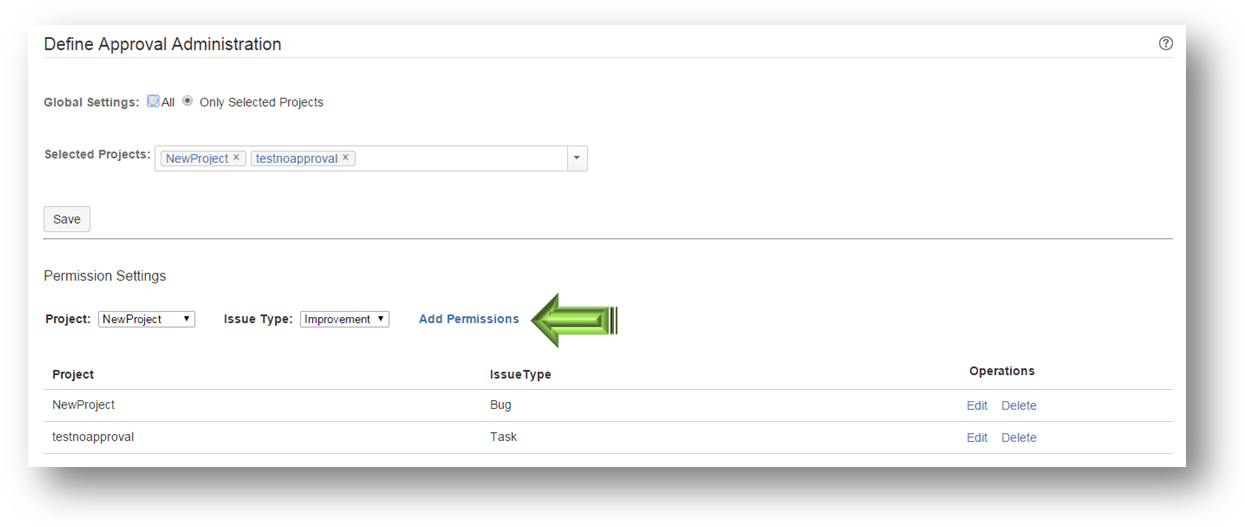The image size is (1245, 527).
Task: Click inside the Selected Projects input field
Action: [x=460, y=158]
